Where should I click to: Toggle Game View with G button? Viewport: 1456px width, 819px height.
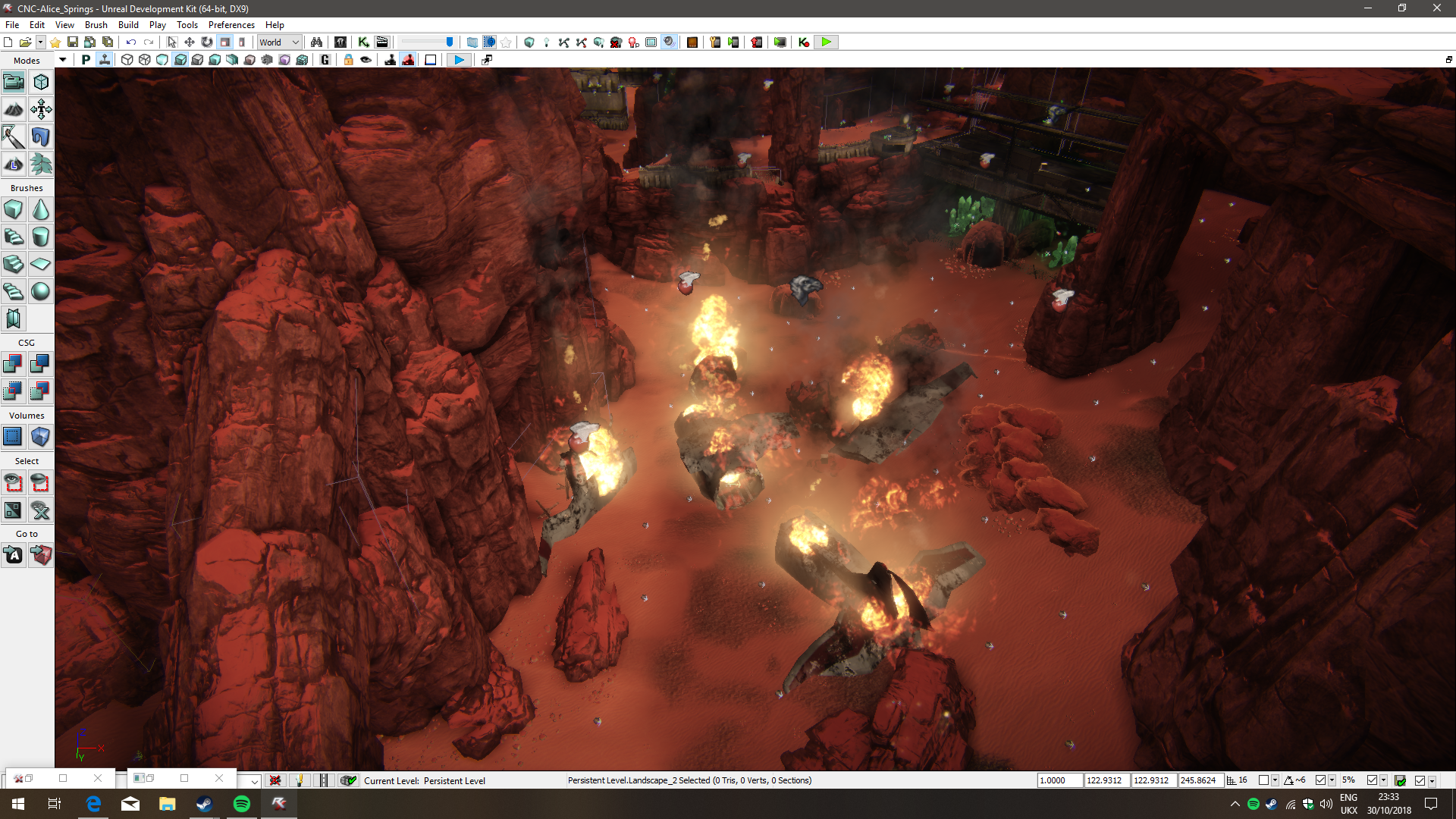[x=325, y=60]
